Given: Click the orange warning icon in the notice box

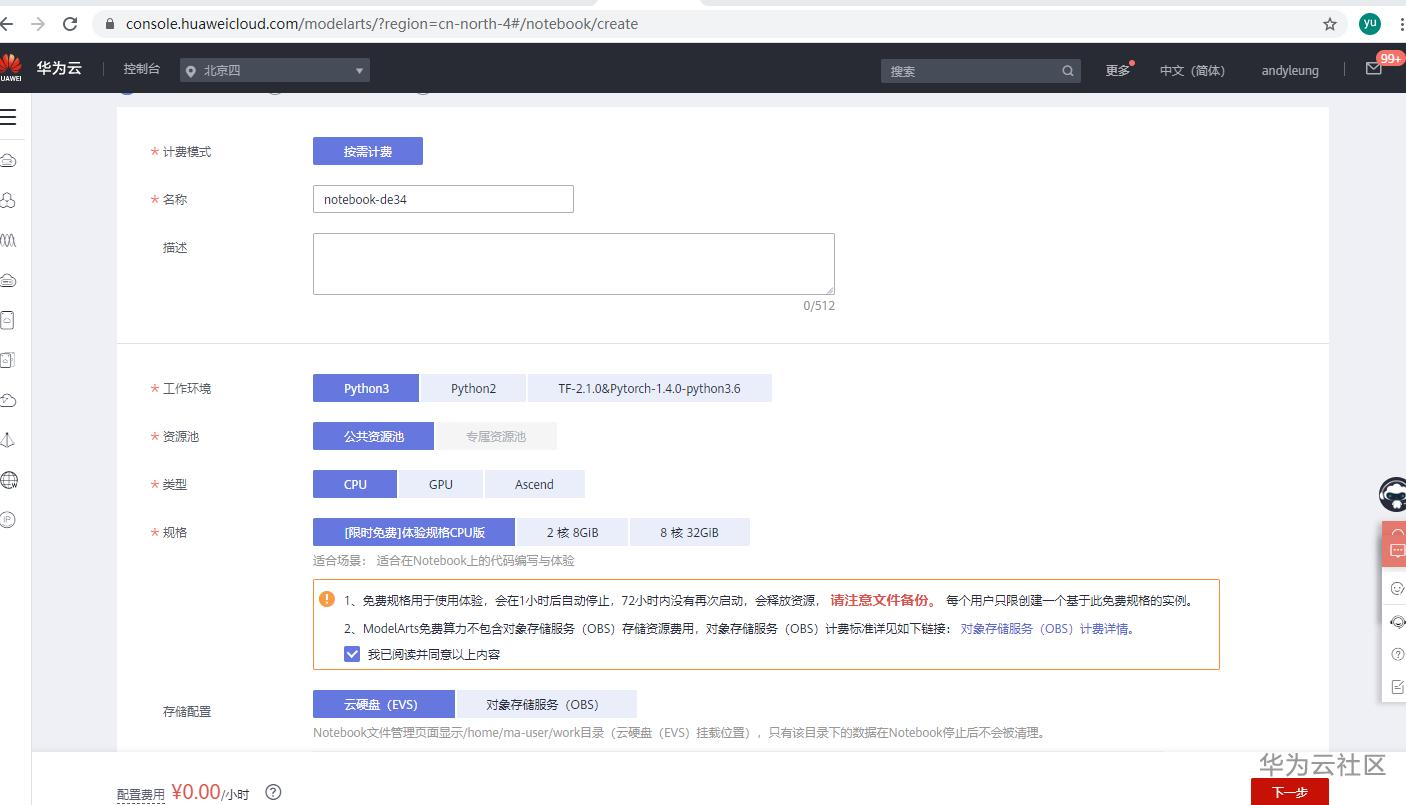Looking at the screenshot, I should point(327,599).
